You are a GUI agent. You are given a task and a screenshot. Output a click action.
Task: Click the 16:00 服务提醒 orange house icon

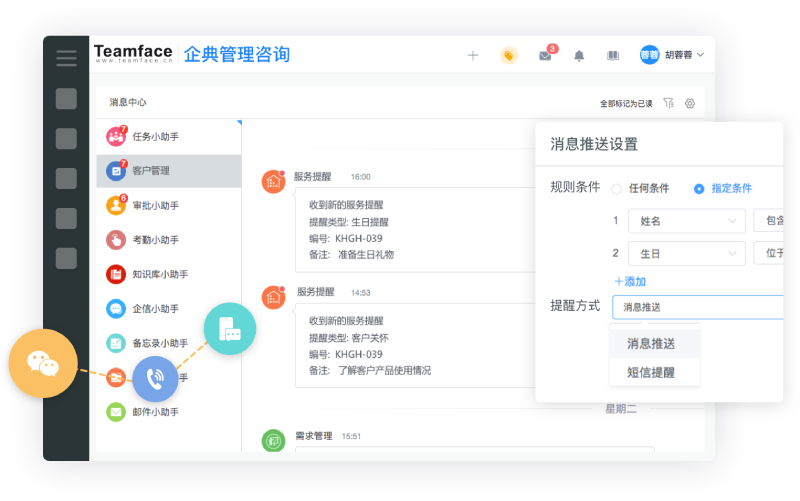click(273, 182)
